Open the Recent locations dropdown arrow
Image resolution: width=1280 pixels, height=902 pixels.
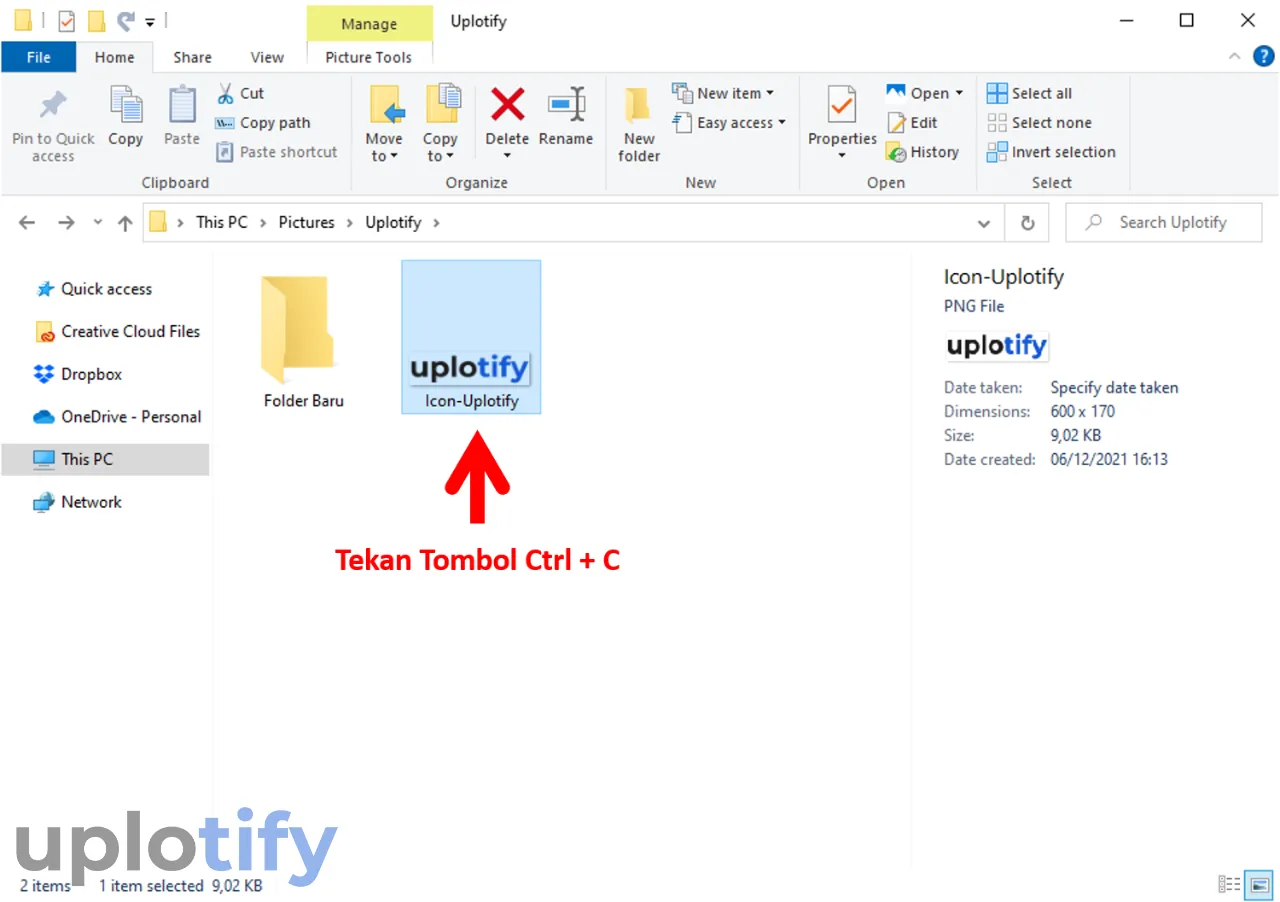click(98, 223)
